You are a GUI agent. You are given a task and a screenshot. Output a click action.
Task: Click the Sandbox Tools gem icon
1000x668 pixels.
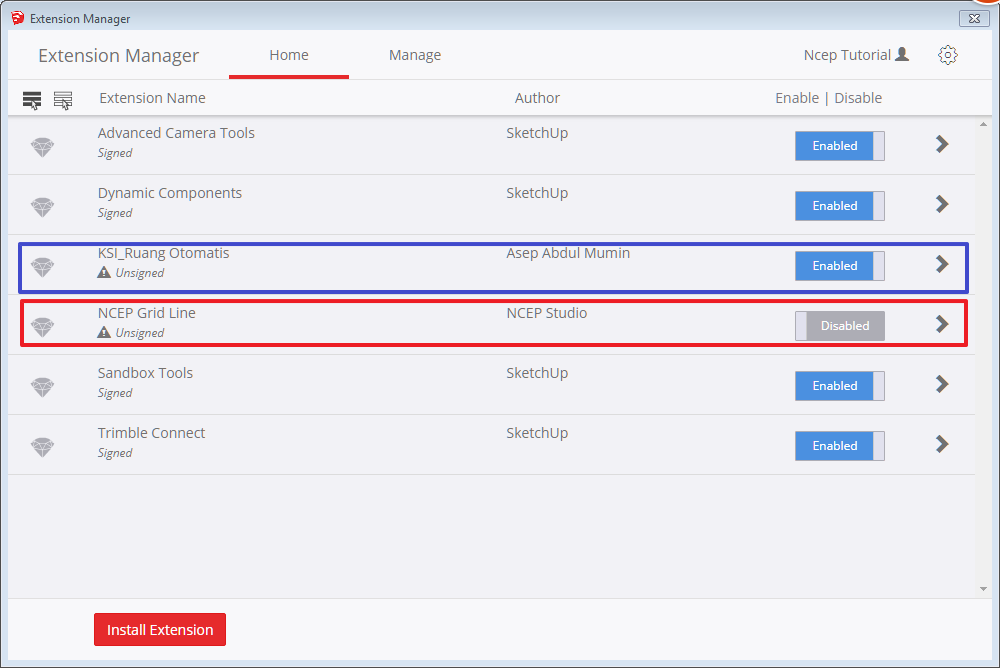pyautogui.click(x=43, y=387)
